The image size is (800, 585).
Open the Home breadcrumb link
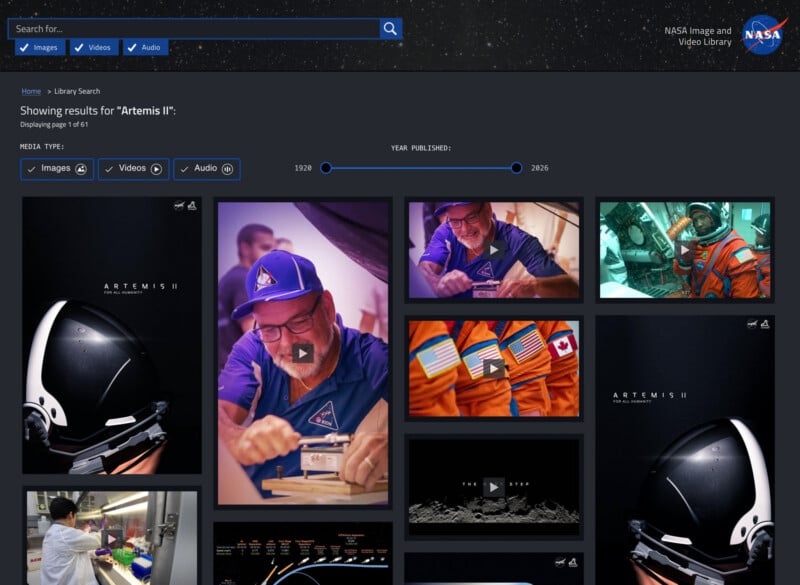click(x=31, y=91)
